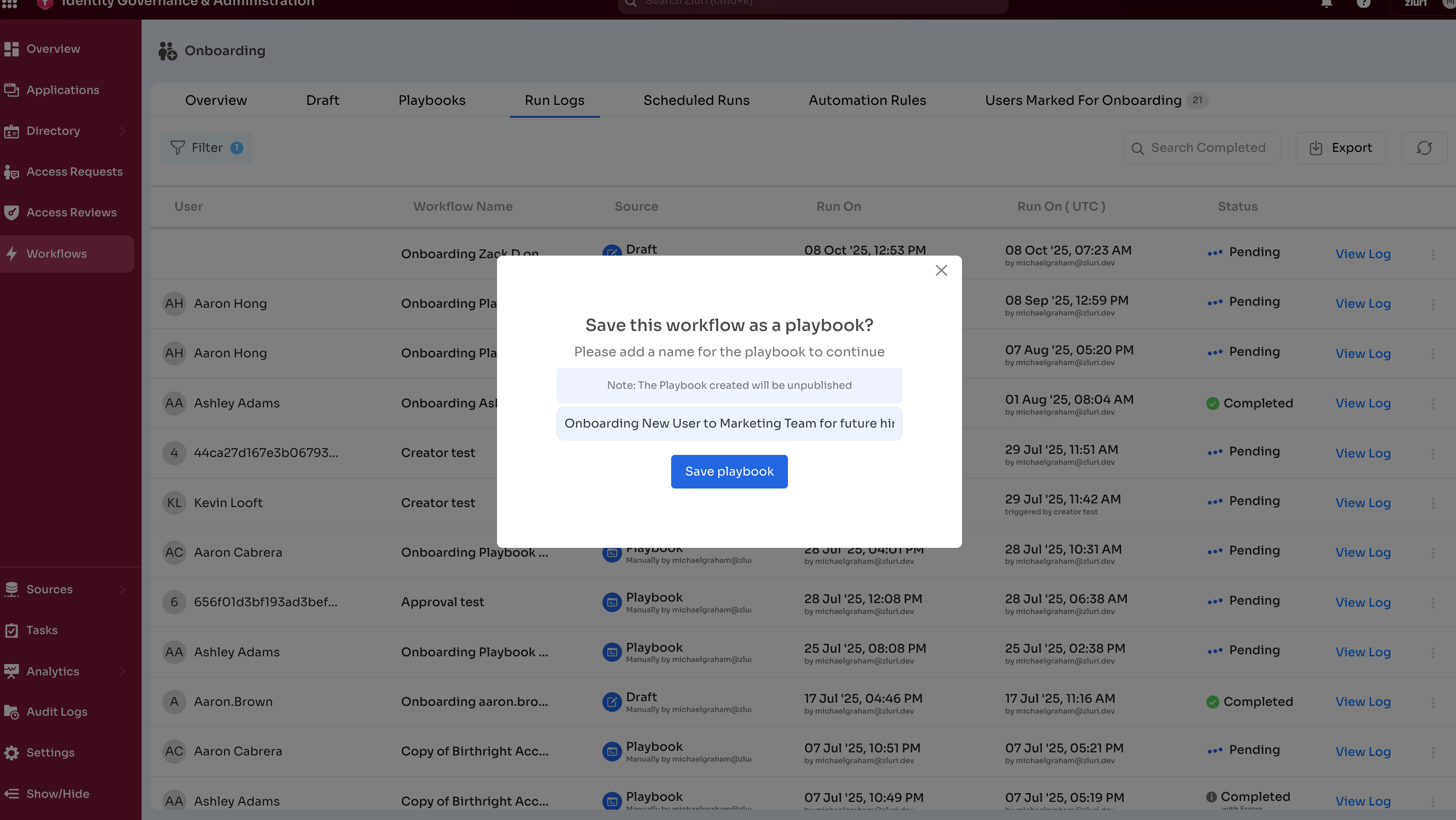The height and width of the screenshot is (820, 1456).
Task: Expand the Sources sidebar section
Action: coord(122,590)
